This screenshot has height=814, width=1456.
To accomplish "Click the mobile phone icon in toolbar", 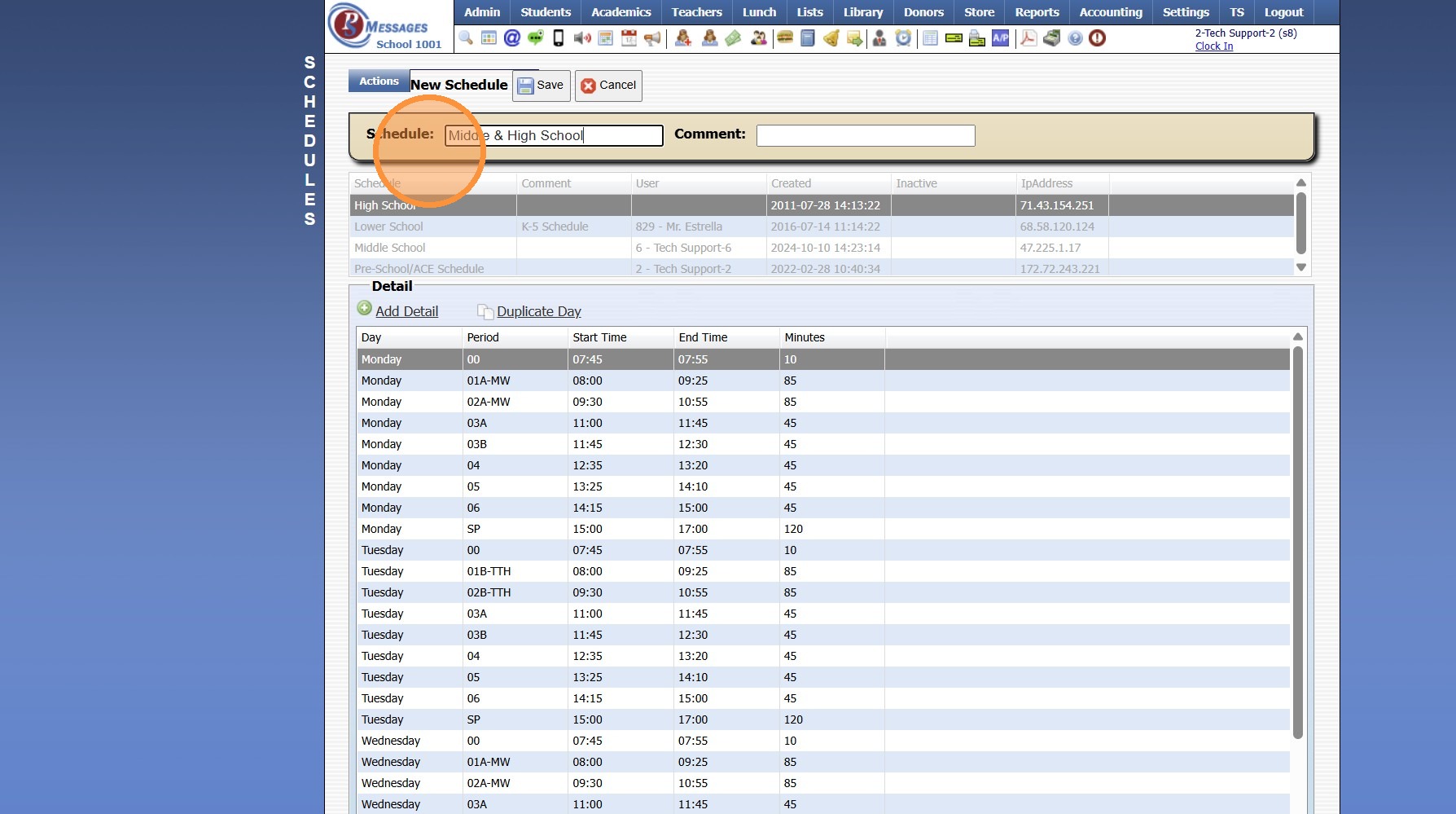I will pyautogui.click(x=559, y=38).
